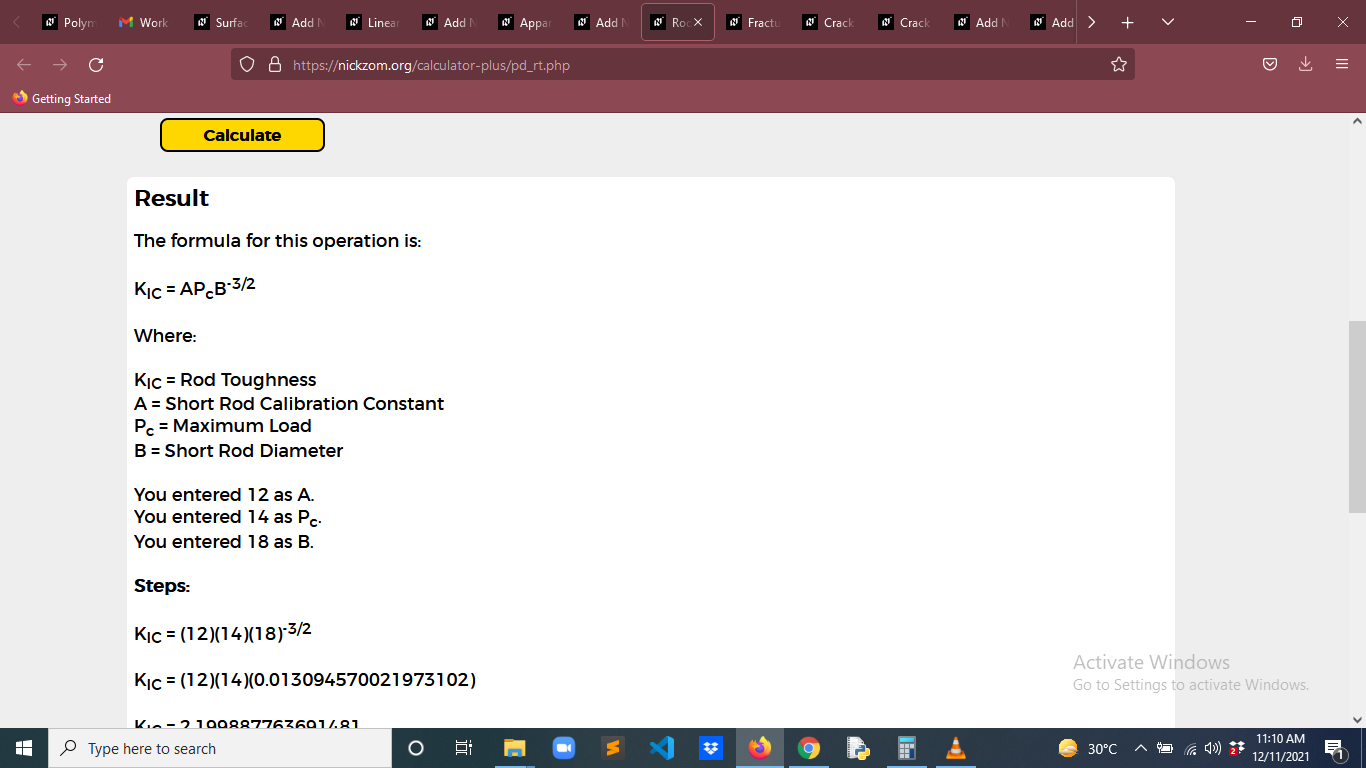
Task: Open a new browser tab
Action: (x=1128, y=22)
